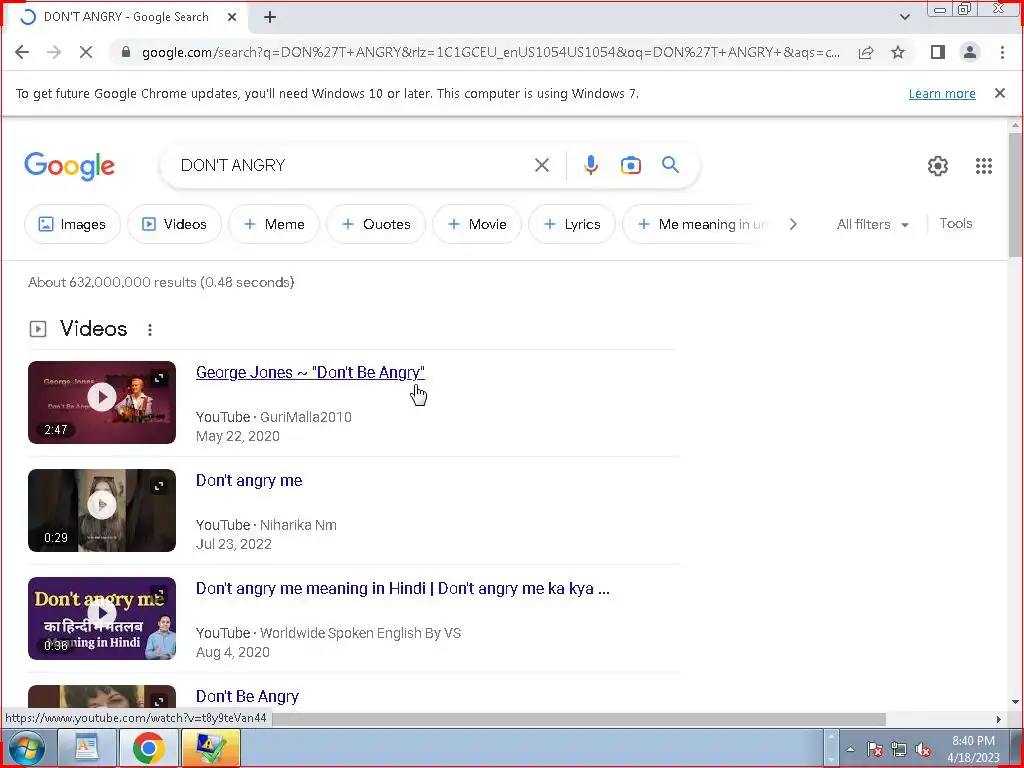Show hidden system tray icons

(x=850, y=749)
